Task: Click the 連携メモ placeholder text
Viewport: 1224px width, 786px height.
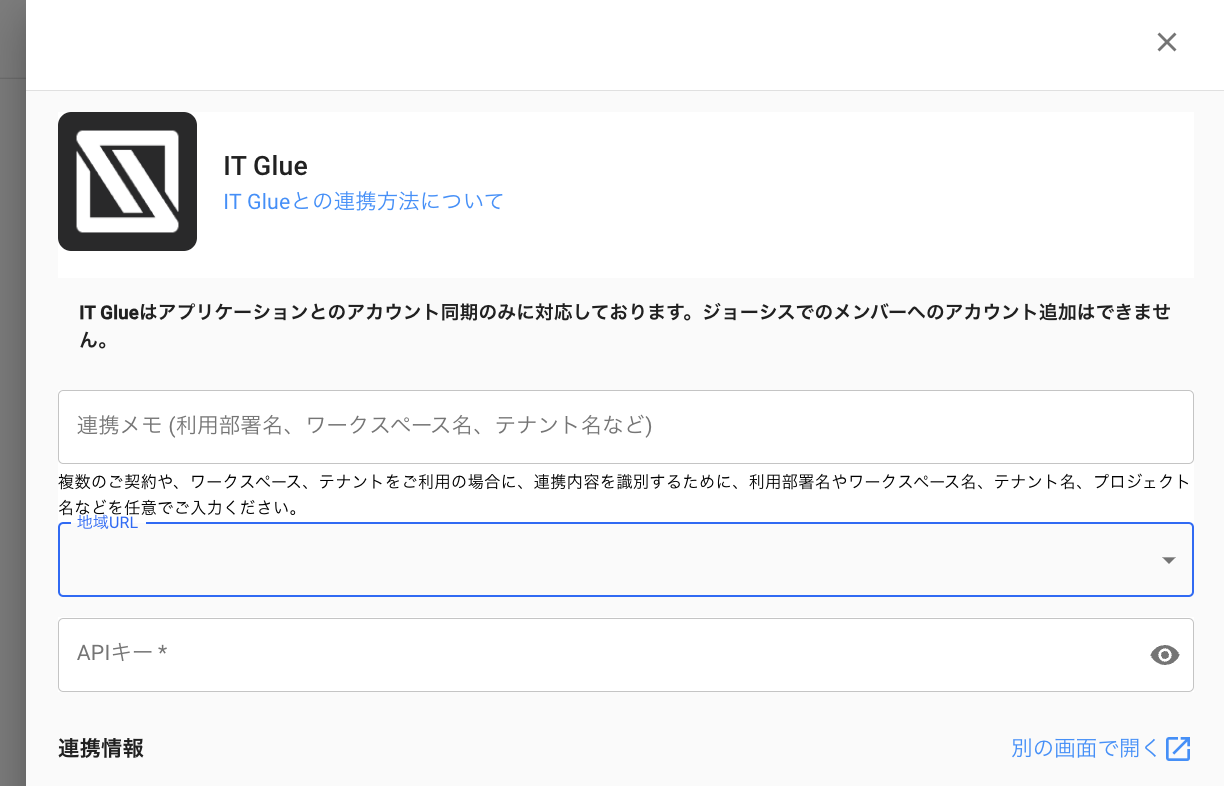Action: point(364,425)
